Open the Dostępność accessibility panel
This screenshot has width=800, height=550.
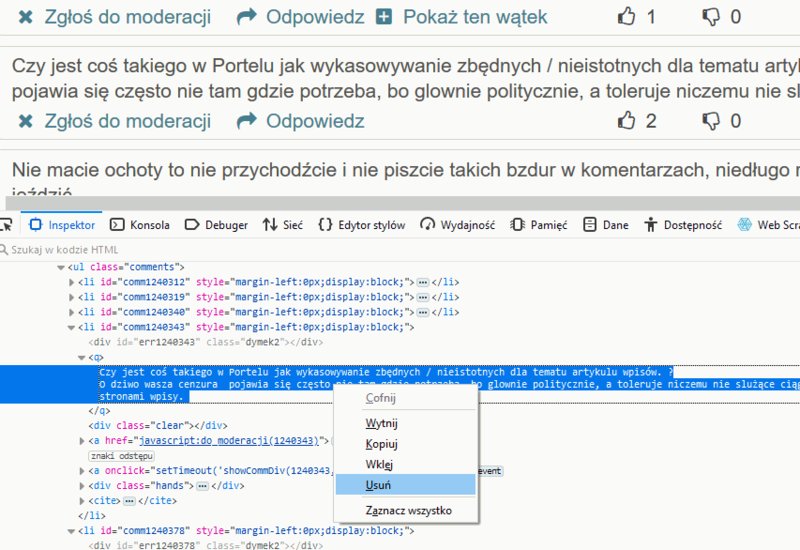[684, 225]
